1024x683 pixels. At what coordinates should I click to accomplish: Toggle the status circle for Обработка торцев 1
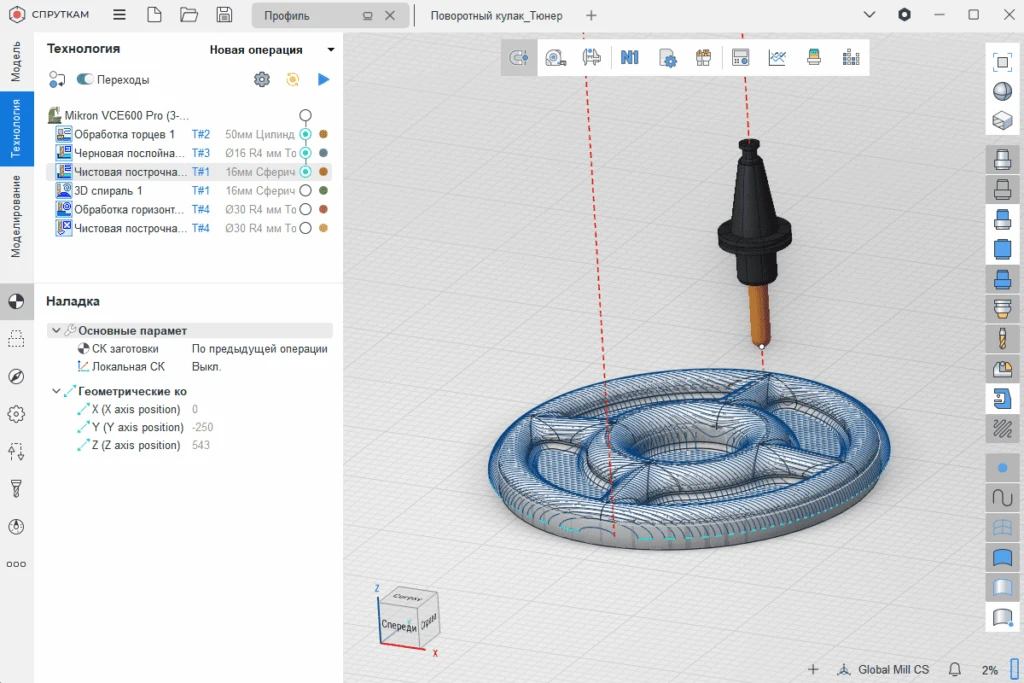306,134
